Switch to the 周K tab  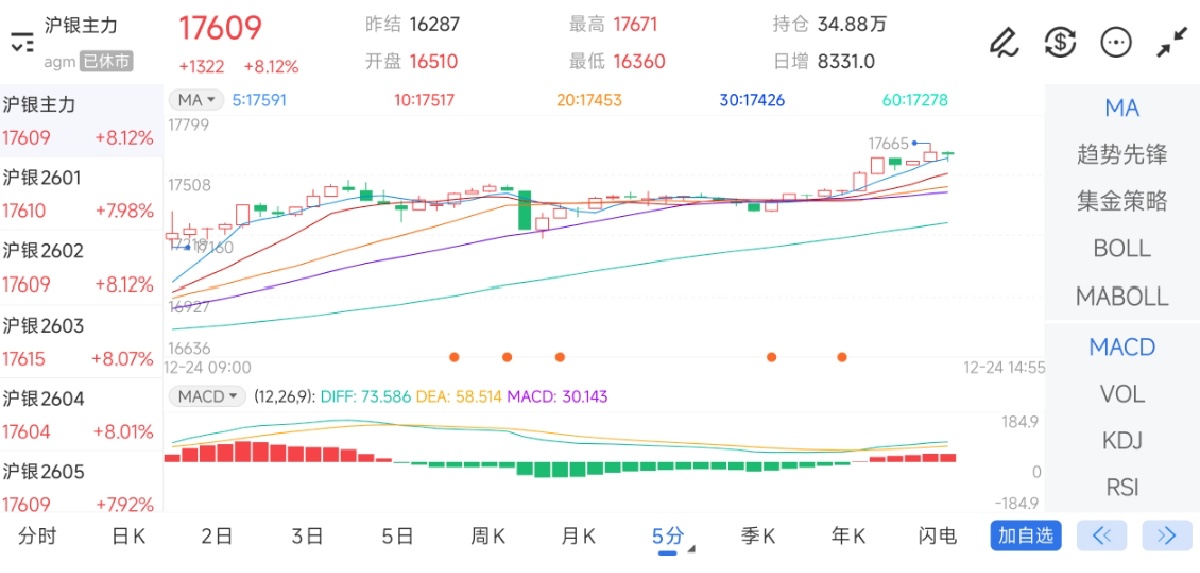pyautogui.click(x=487, y=536)
